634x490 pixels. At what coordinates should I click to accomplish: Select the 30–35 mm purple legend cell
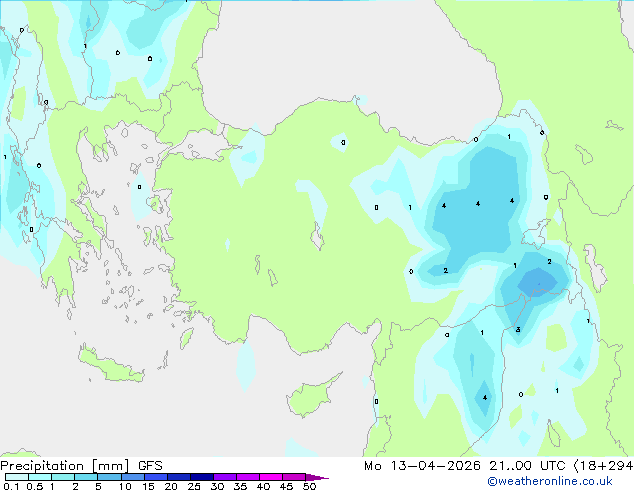[x=225, y=477]
